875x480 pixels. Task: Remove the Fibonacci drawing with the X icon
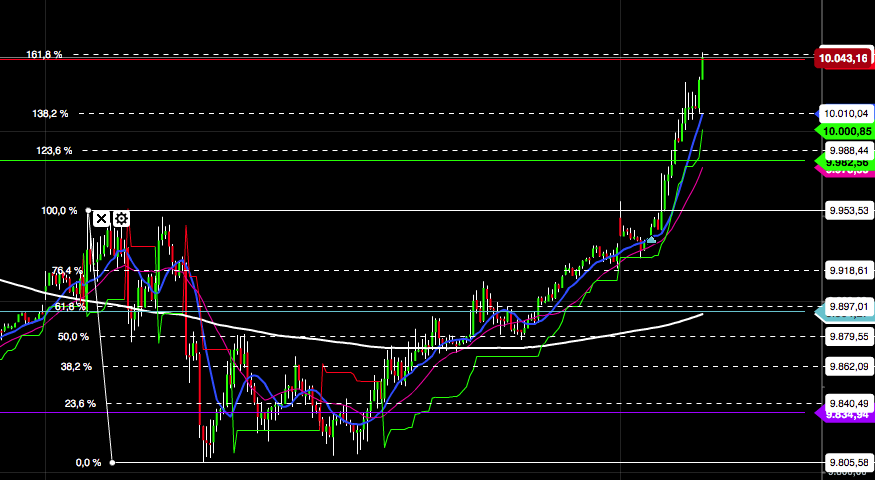pyautogui.click(x=101, y=218)
